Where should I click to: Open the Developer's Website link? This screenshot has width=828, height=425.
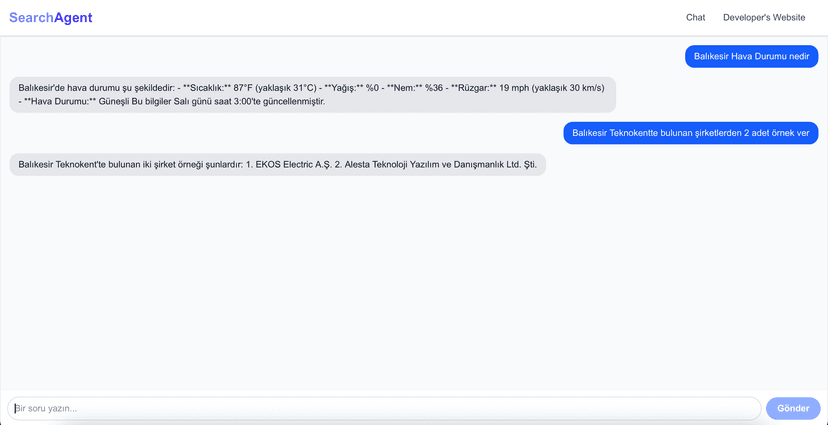pos(764,18)
